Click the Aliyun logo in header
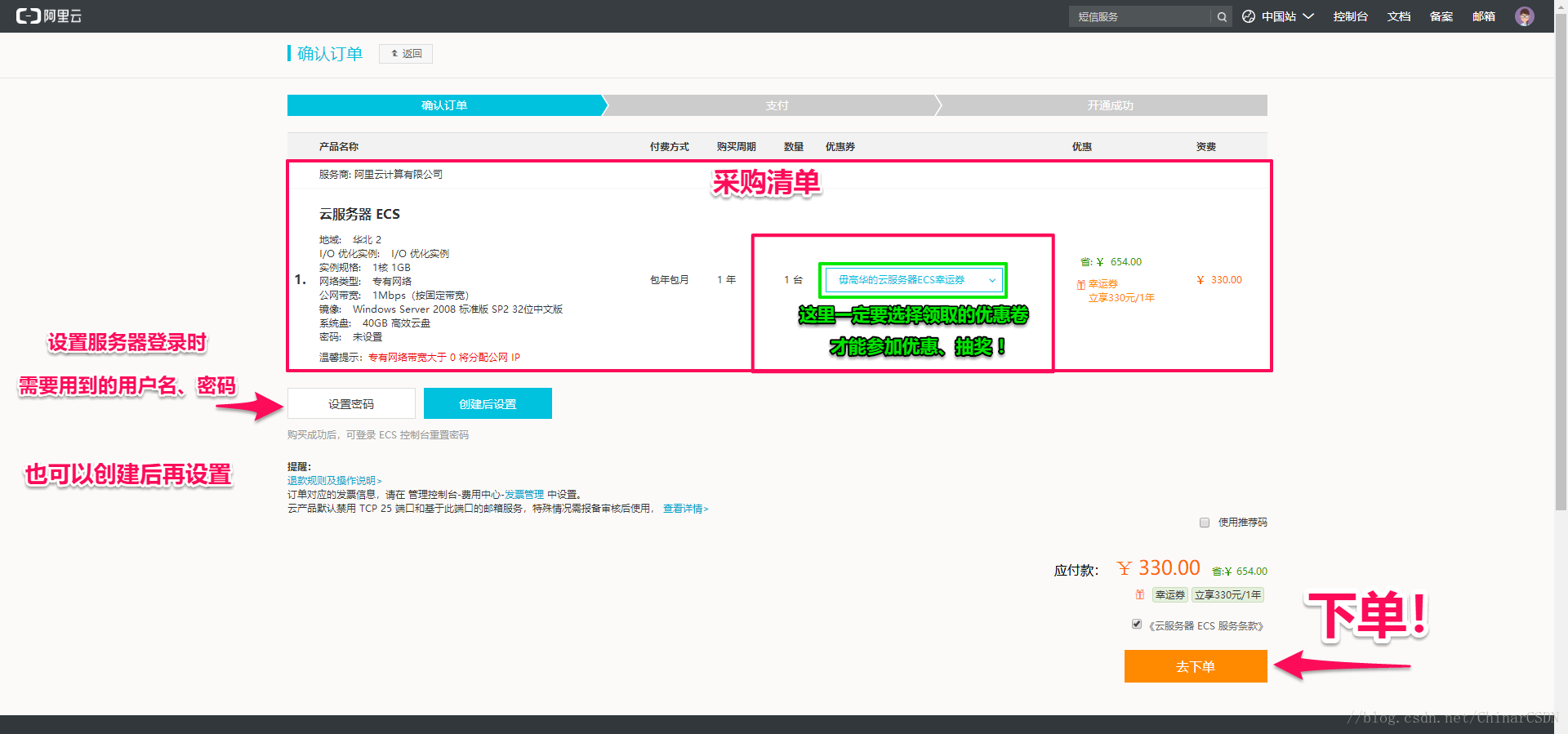Image resolution: width=1568 pixels, height=734 pixels. click(x=49, y=16)
